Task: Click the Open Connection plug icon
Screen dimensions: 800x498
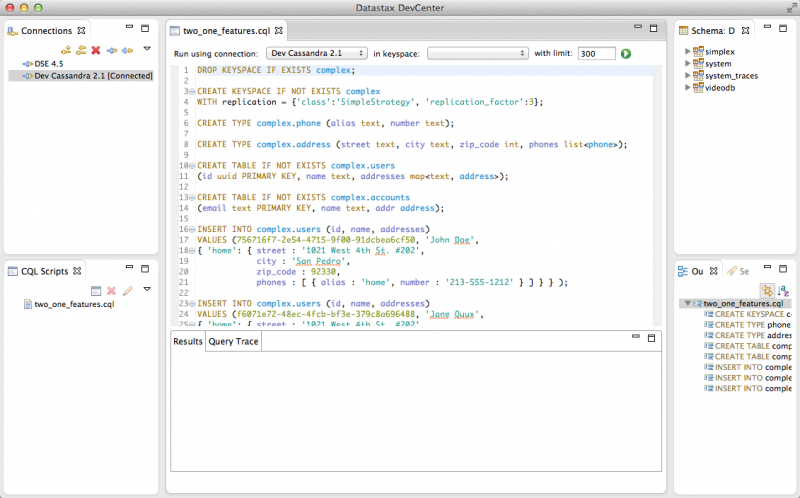Action: point(112,50)
